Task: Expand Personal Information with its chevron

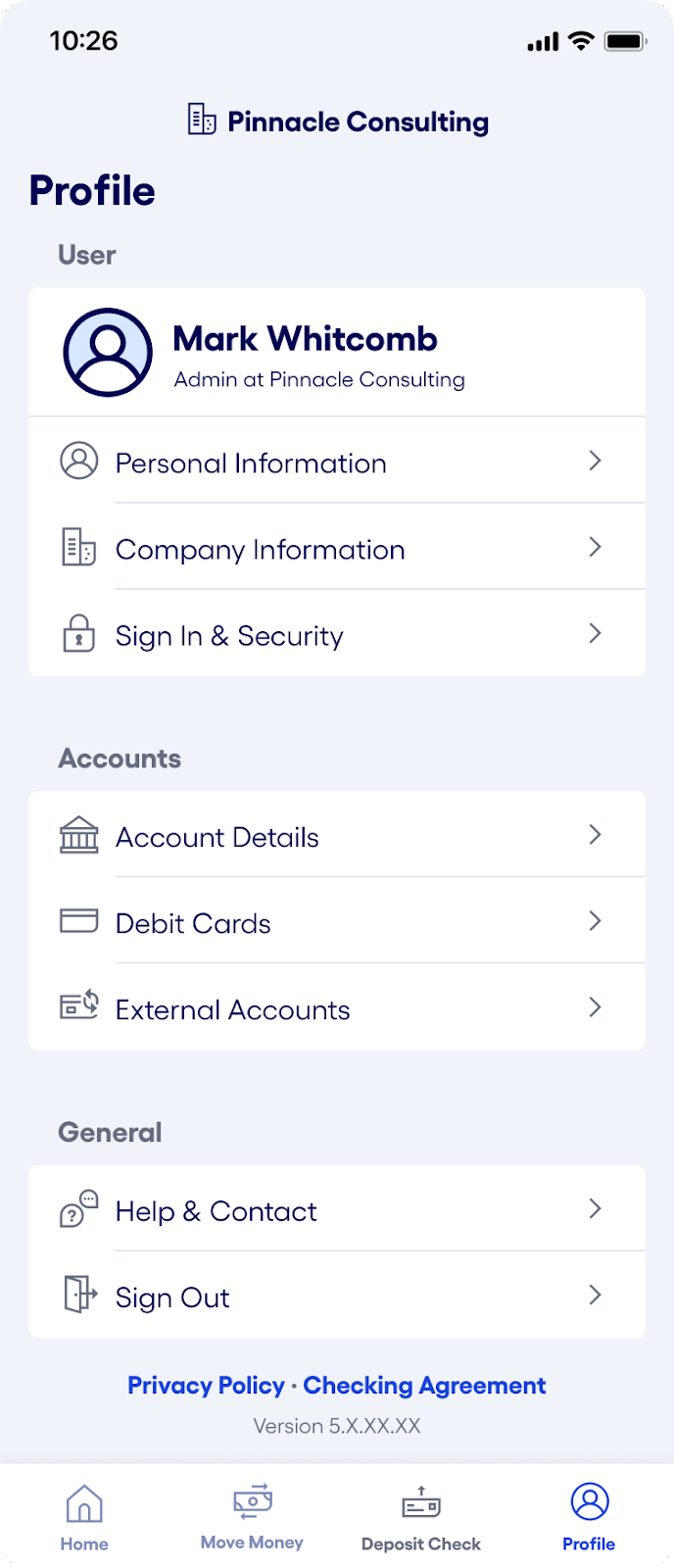Action: click(595, 461)
